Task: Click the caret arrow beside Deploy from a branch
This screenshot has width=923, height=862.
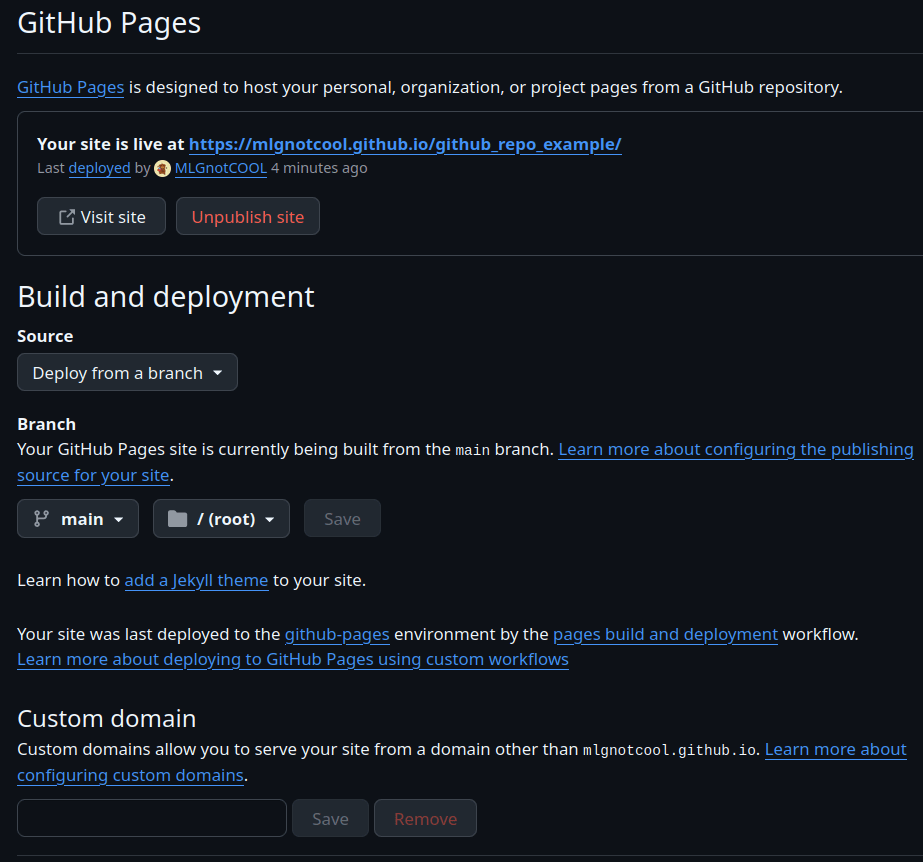Action: tap(218, 373)
